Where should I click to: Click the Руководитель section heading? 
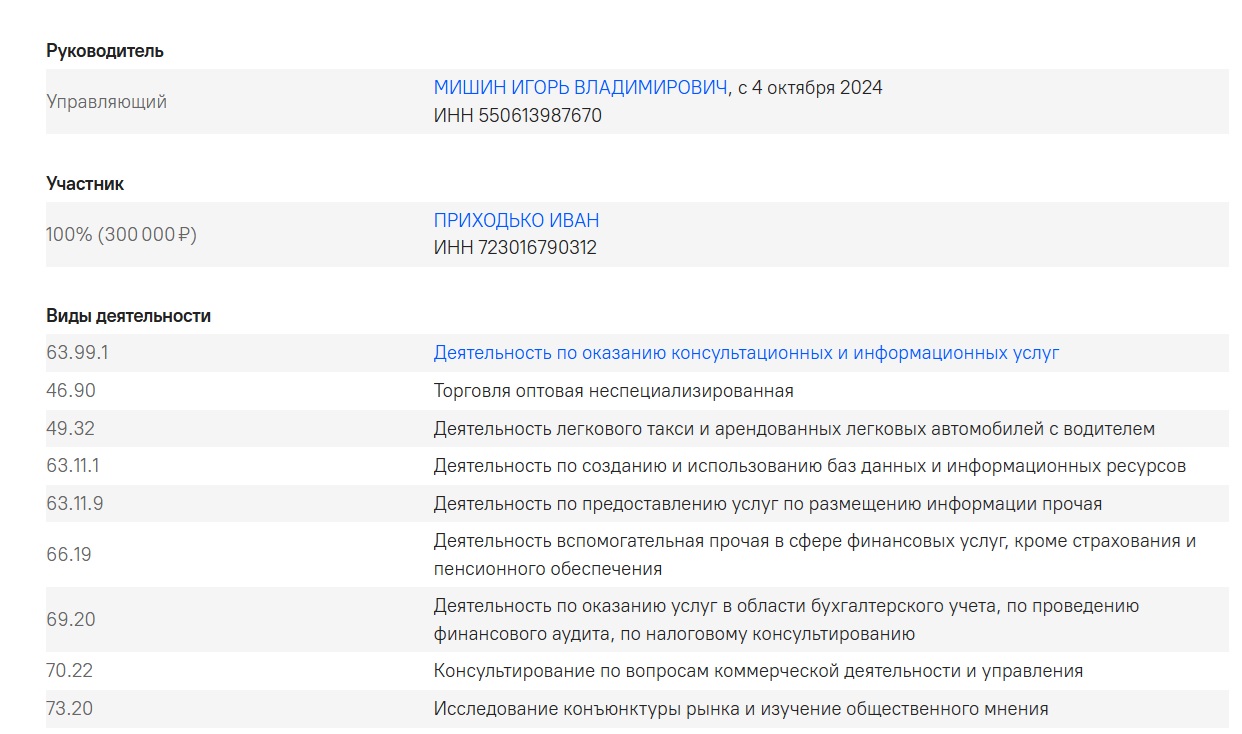105,51
